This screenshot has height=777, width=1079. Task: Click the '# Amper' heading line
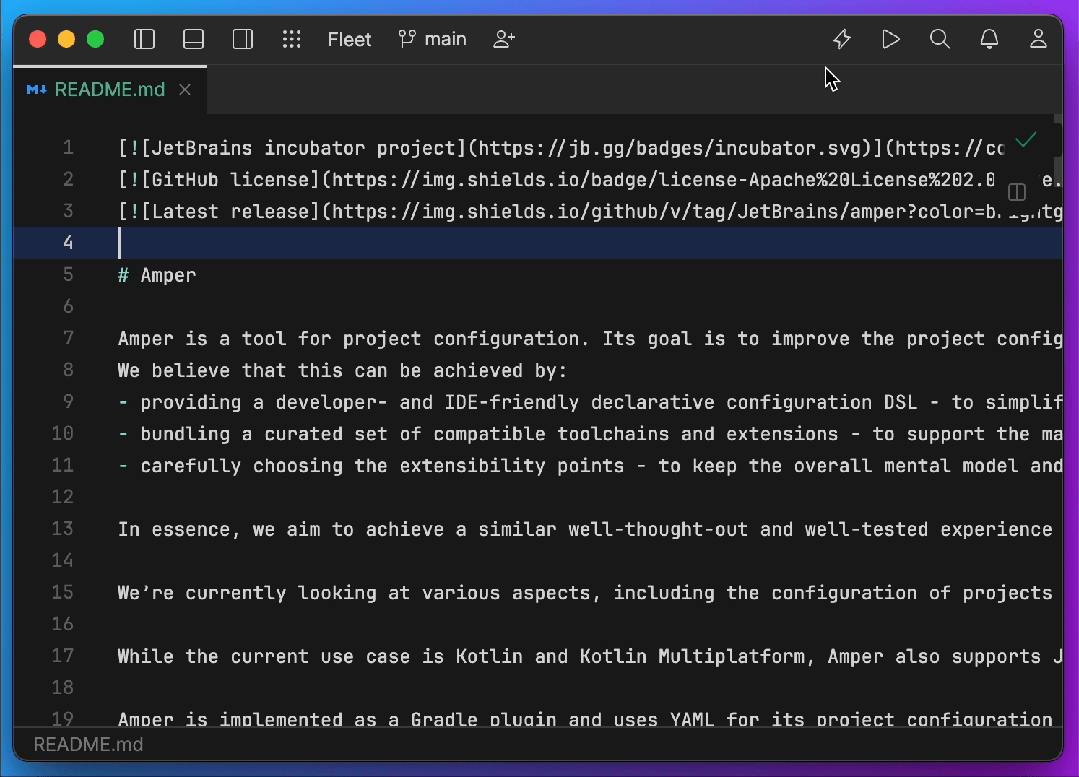pyautogui.click(x=157, y=275)
